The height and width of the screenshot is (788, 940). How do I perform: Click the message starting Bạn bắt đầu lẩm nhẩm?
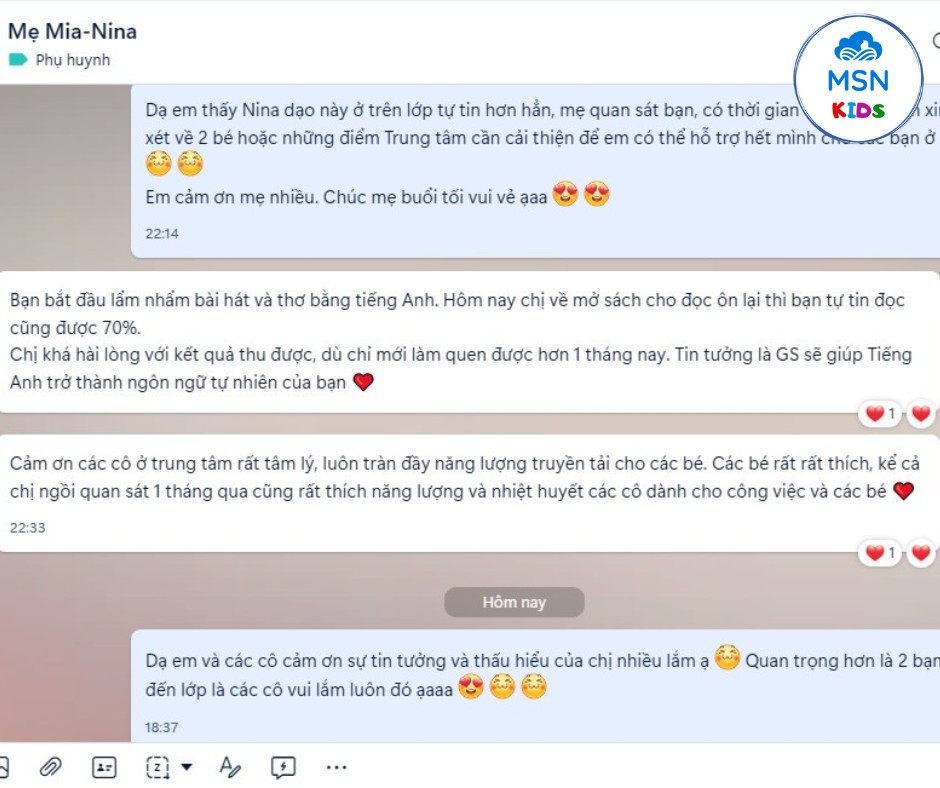469,342
